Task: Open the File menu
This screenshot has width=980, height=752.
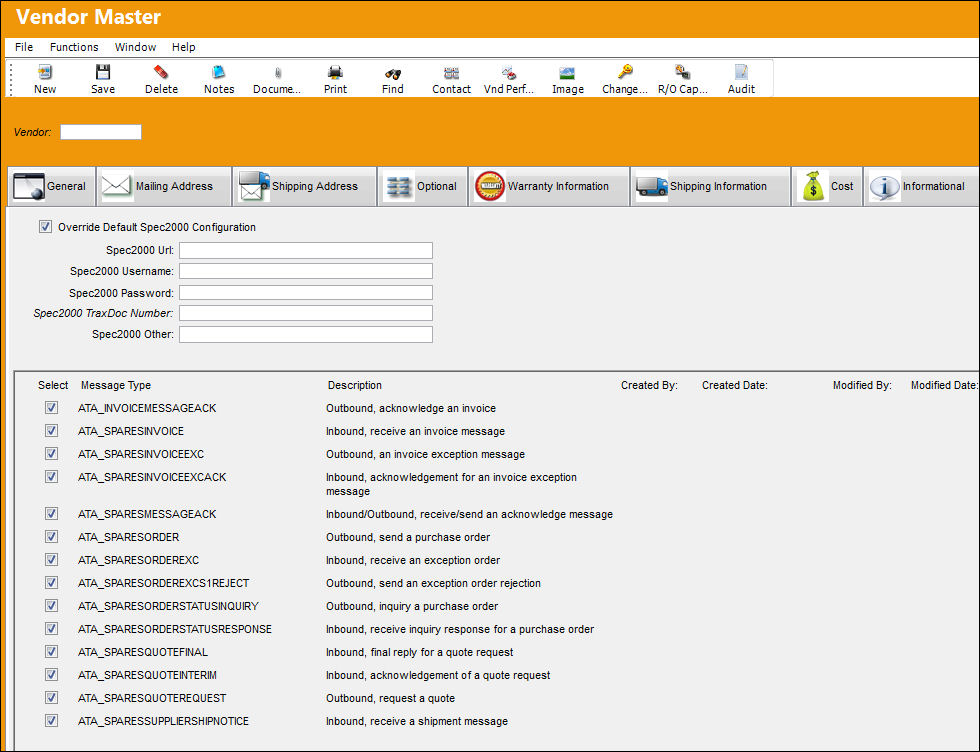Action: (x=24, y=47)
